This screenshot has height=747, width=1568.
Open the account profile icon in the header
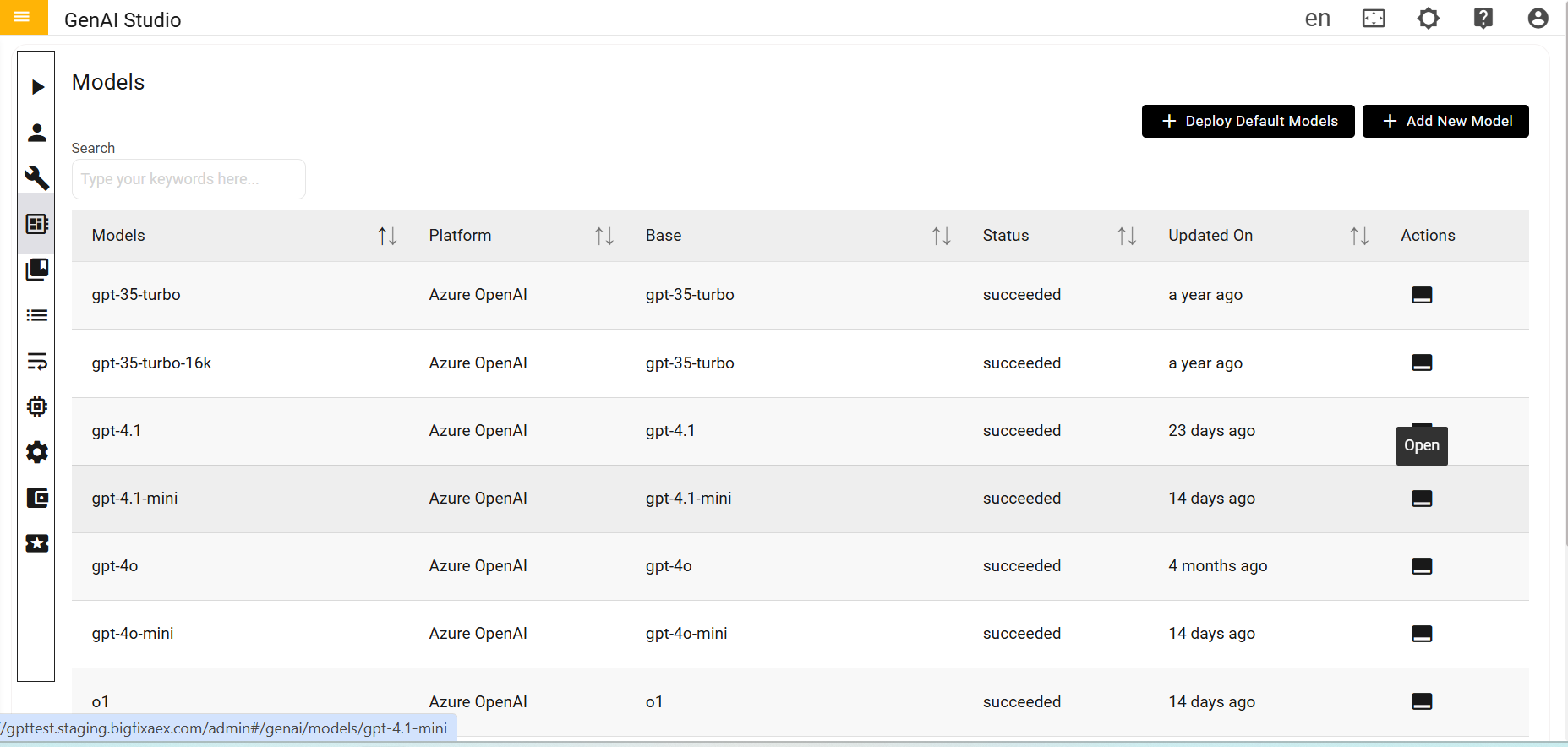point(1538,19)
